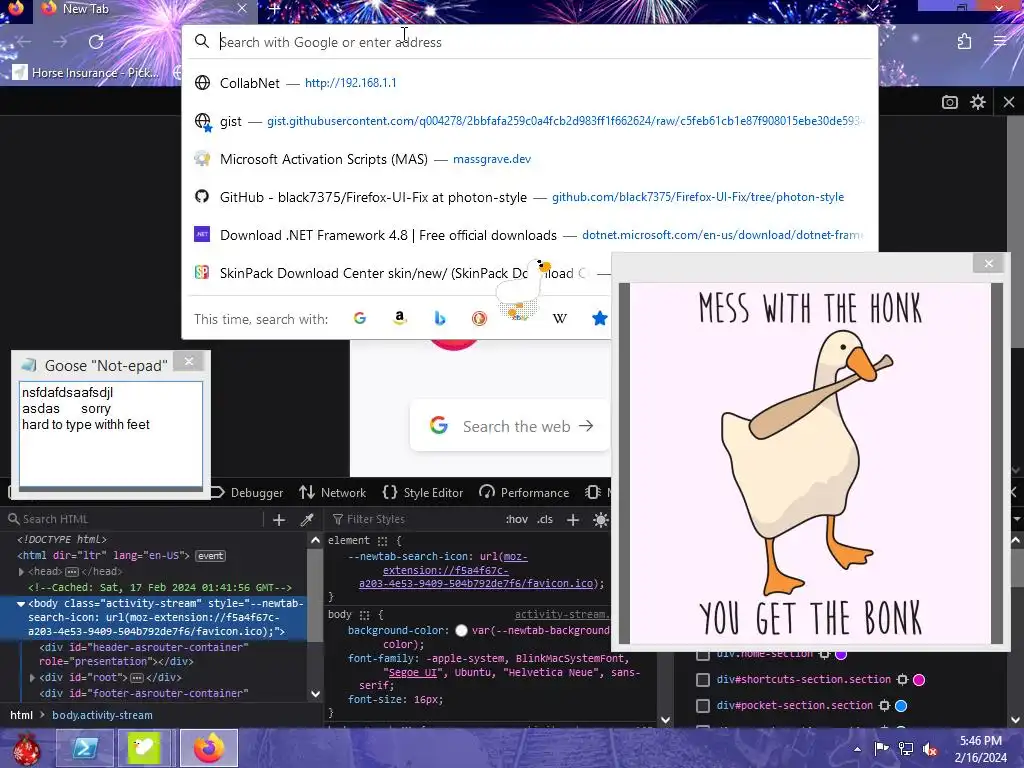Open the Performance tab
The height and width of the screenshot is (768, 1024).
[524, 492]
